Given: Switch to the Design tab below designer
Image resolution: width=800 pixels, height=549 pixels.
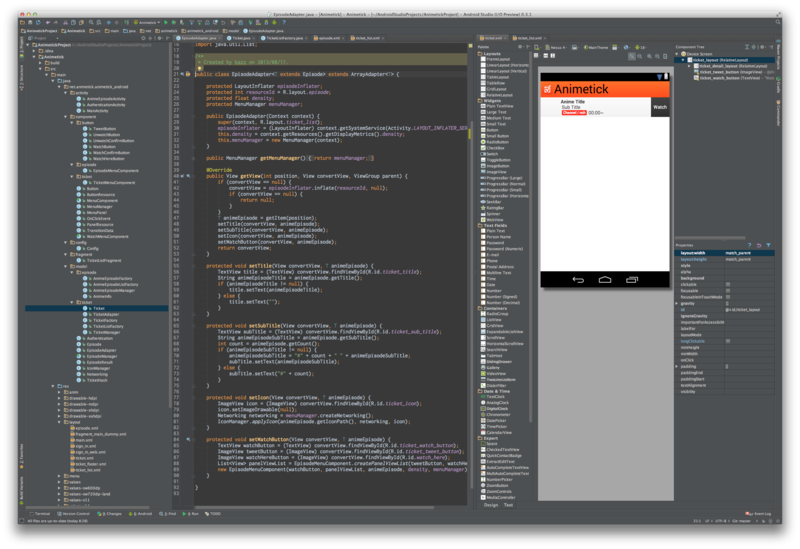Looking at the screenshot, I should pyautogui.click(x=491, y=505).
